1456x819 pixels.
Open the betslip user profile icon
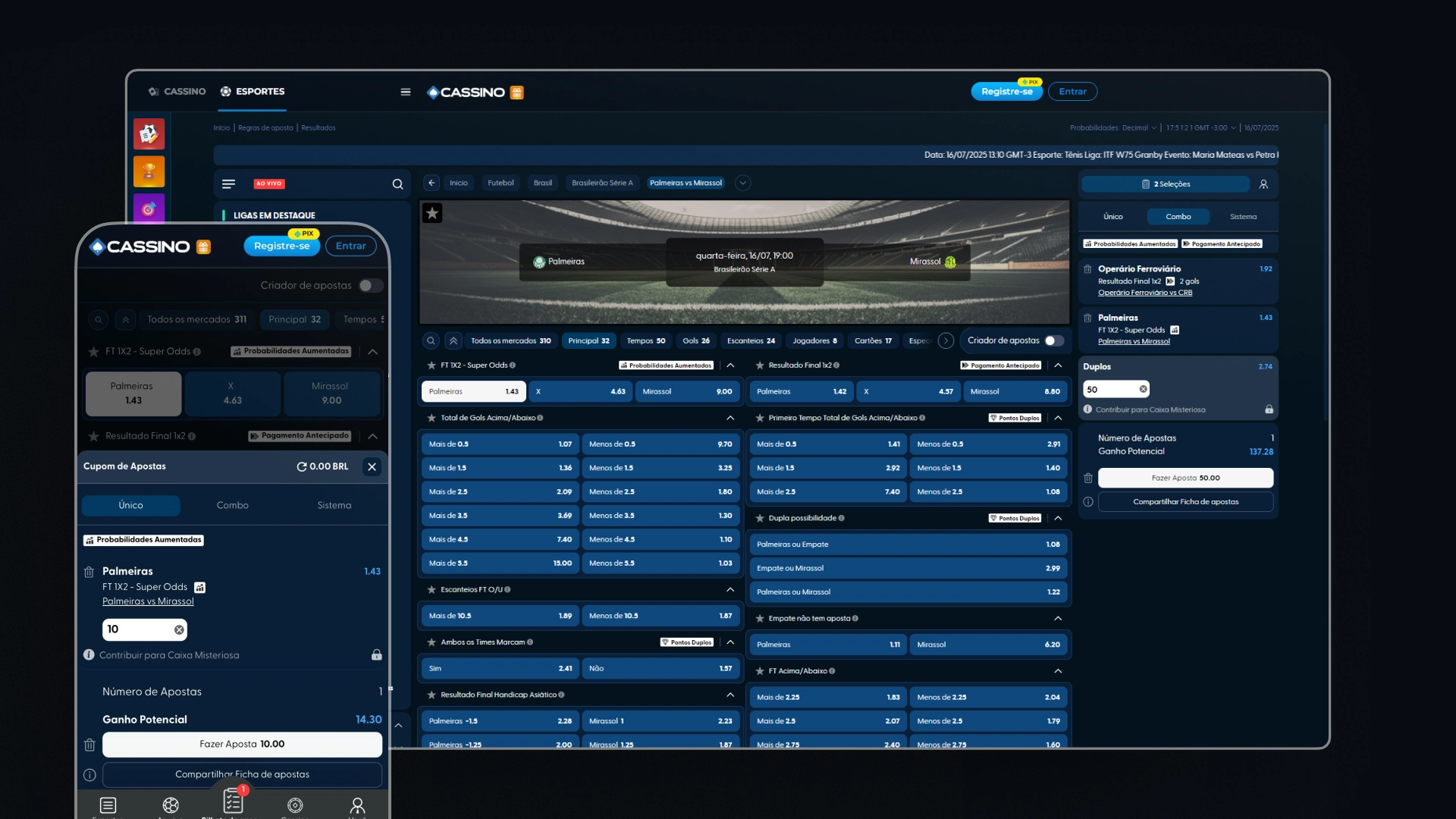click(x=1263, y=184)
